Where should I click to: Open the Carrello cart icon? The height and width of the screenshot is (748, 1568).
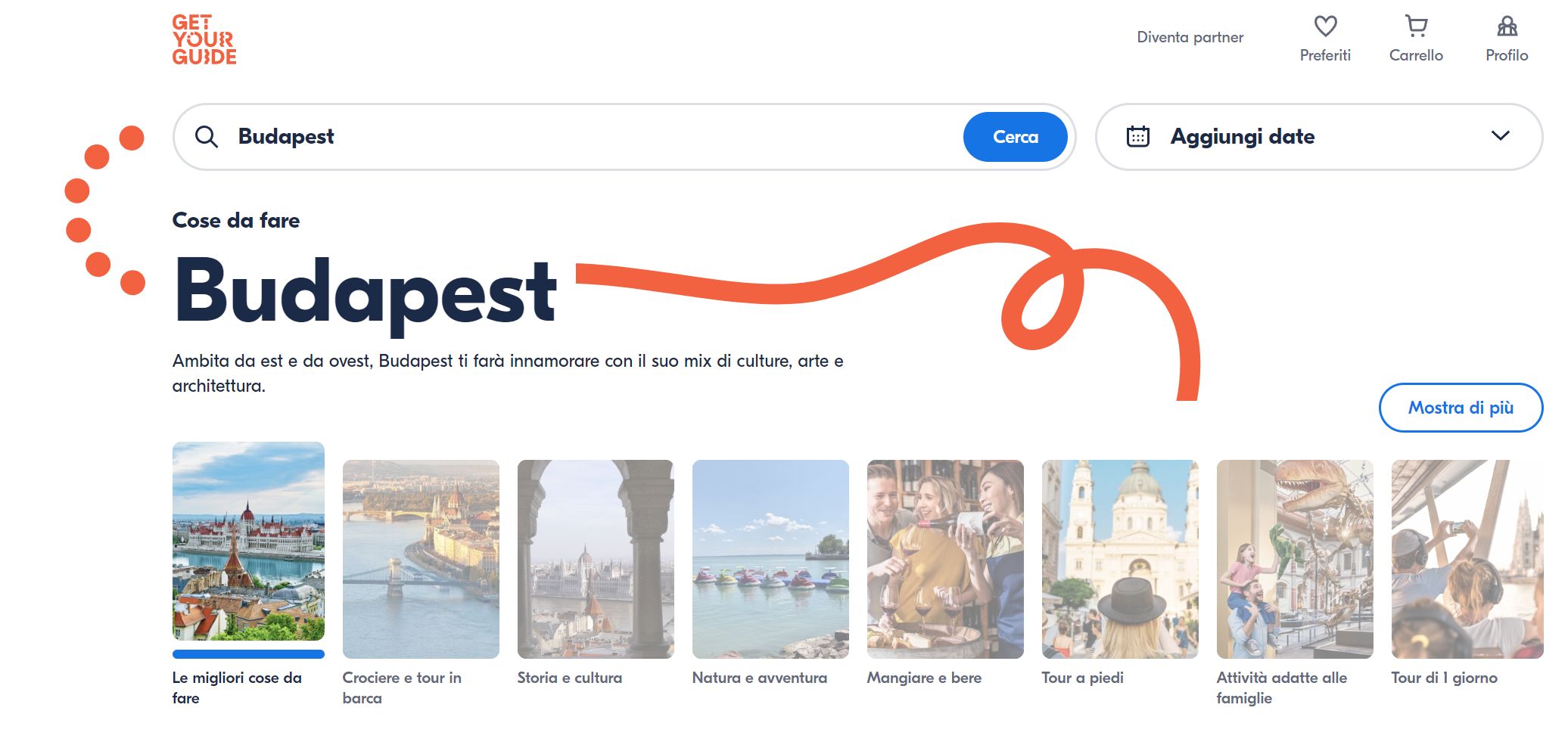1416,26
